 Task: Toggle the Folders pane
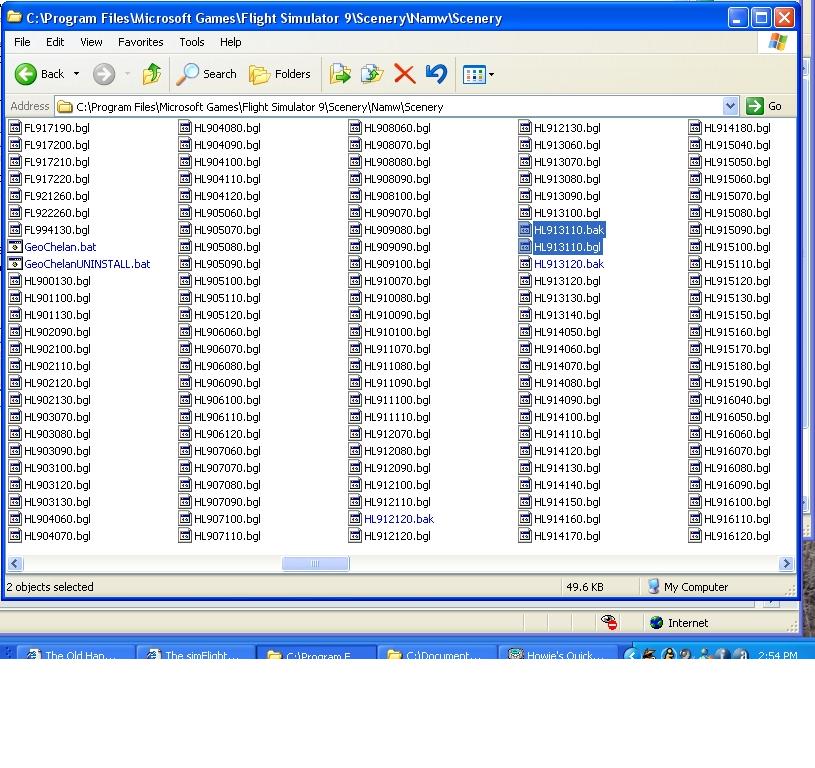[x=280, y=74]
